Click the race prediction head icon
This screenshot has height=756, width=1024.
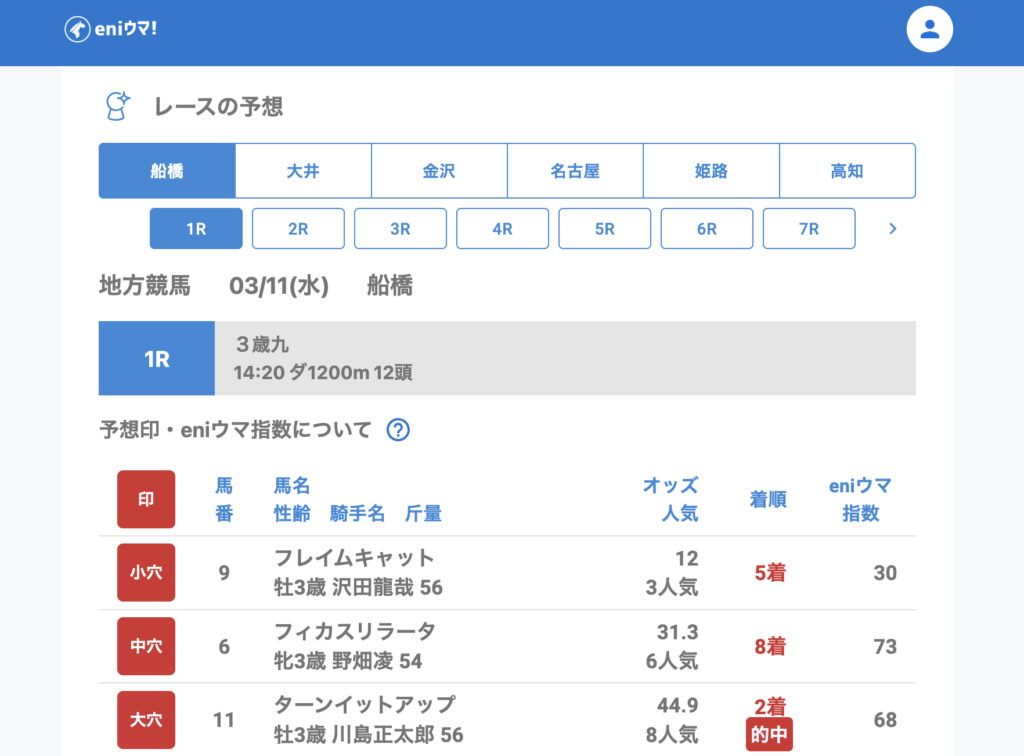118,106
